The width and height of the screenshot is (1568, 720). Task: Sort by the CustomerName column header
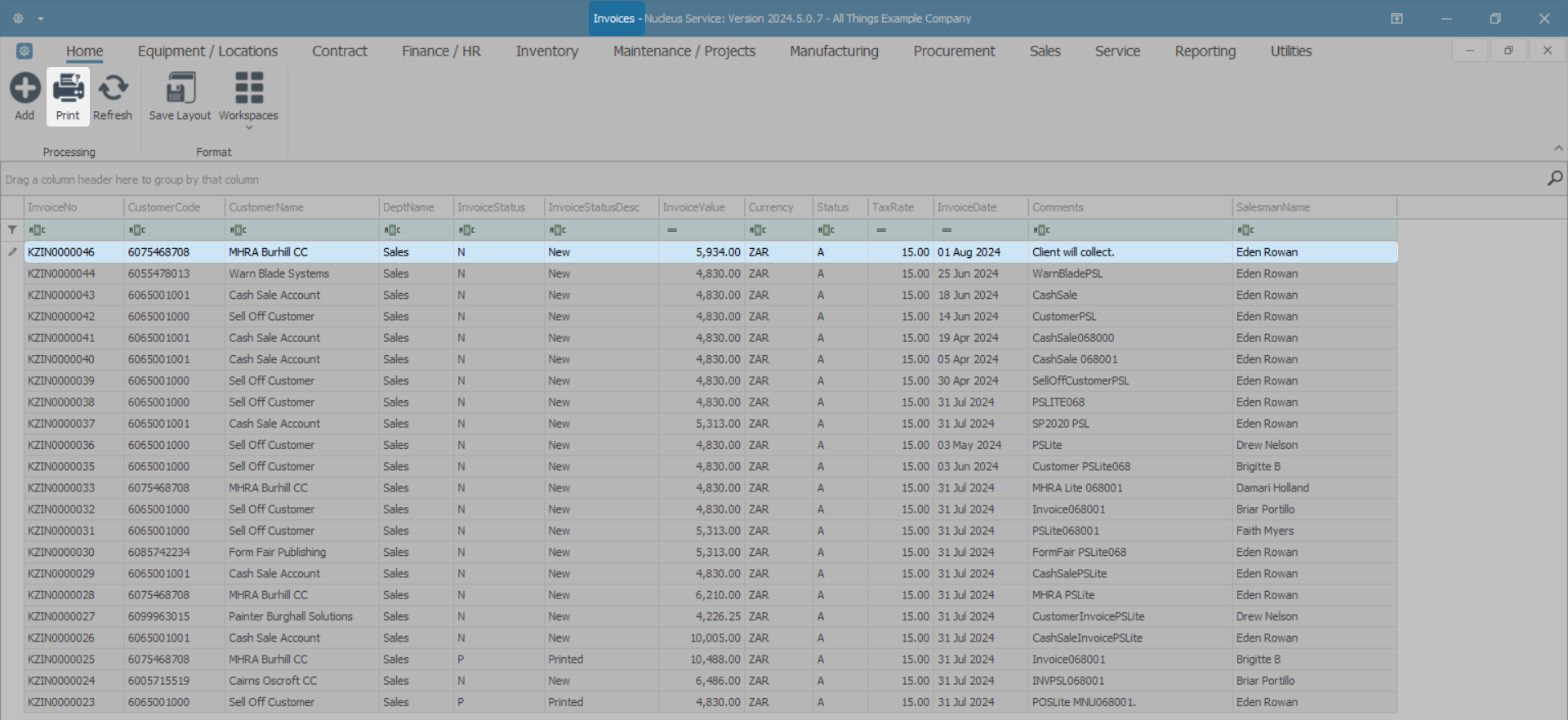(x=302, y=207)
